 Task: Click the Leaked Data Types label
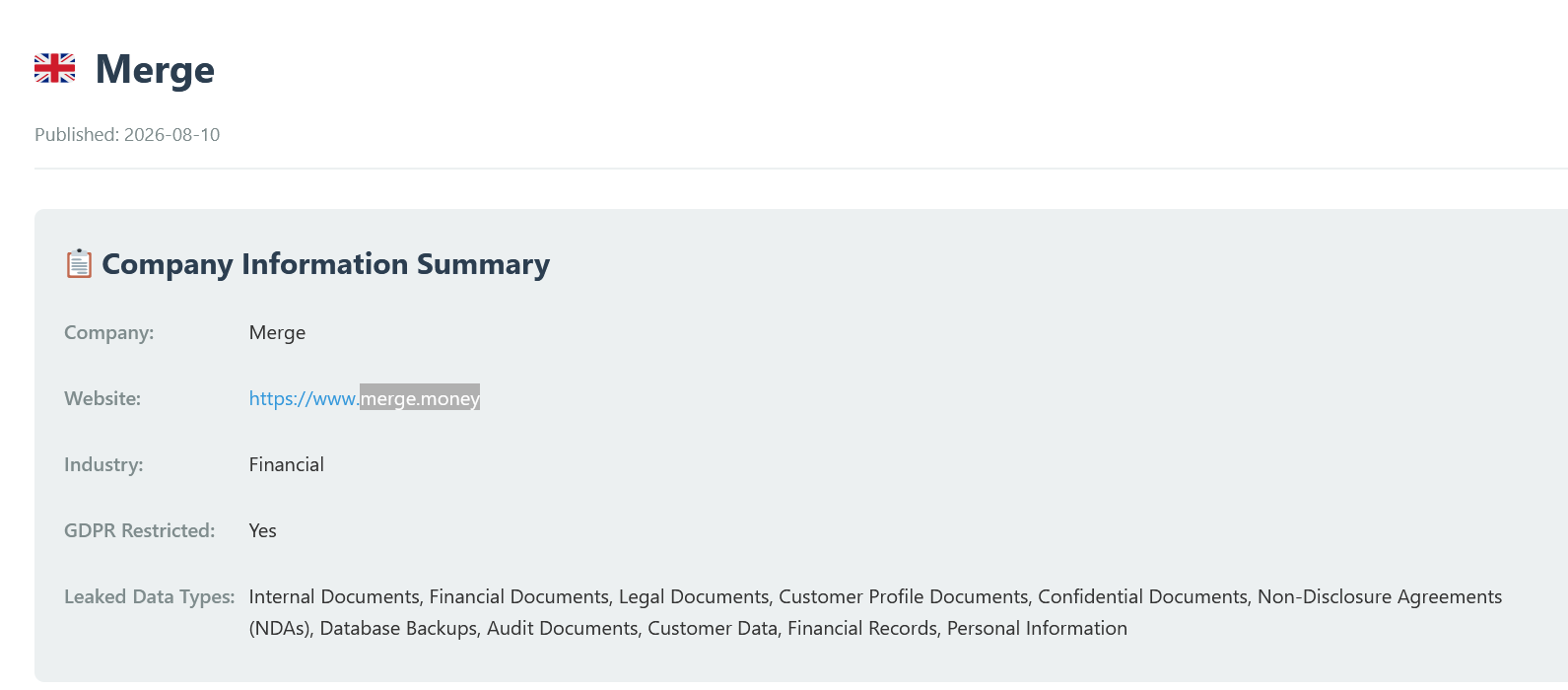(x=150, y=596)
